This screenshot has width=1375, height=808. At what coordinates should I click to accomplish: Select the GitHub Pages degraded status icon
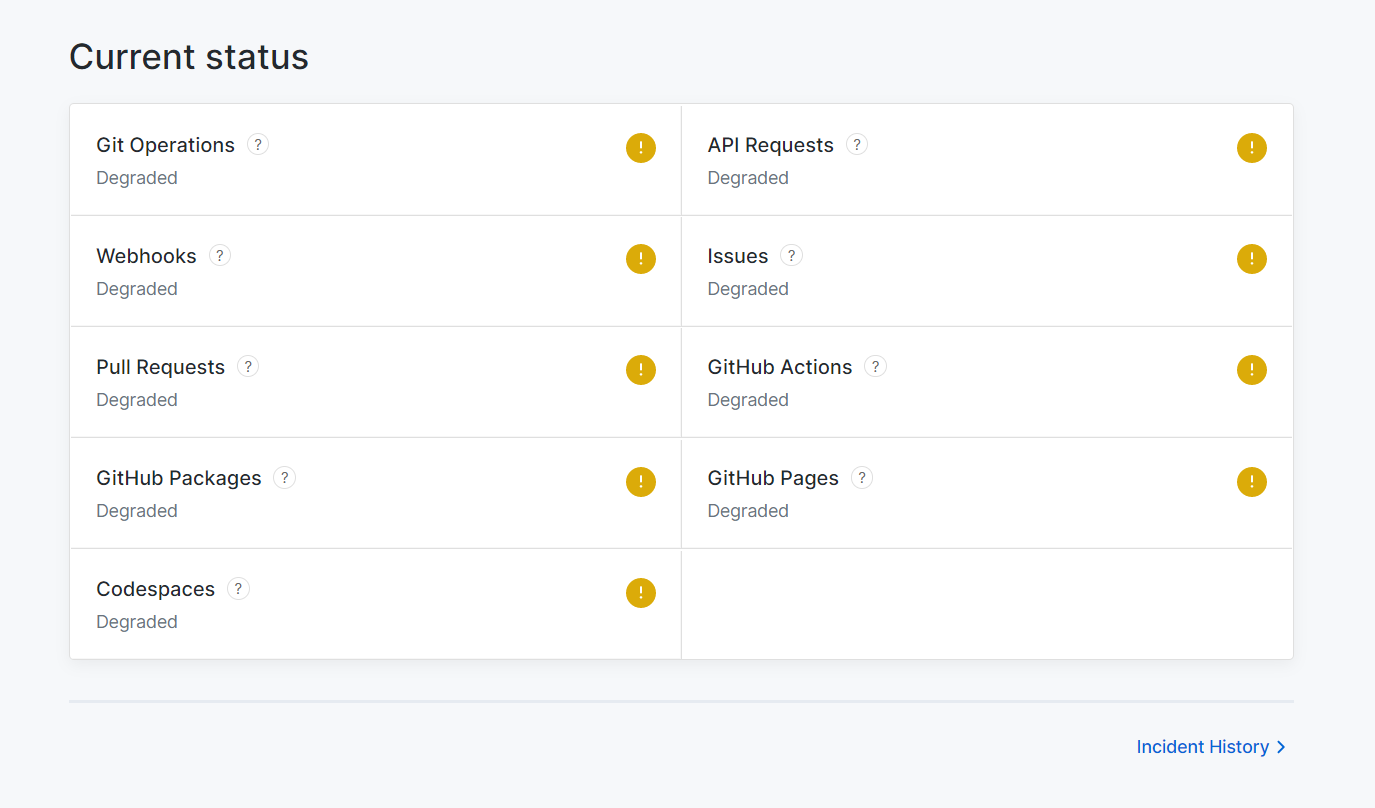click(1252, 482)
